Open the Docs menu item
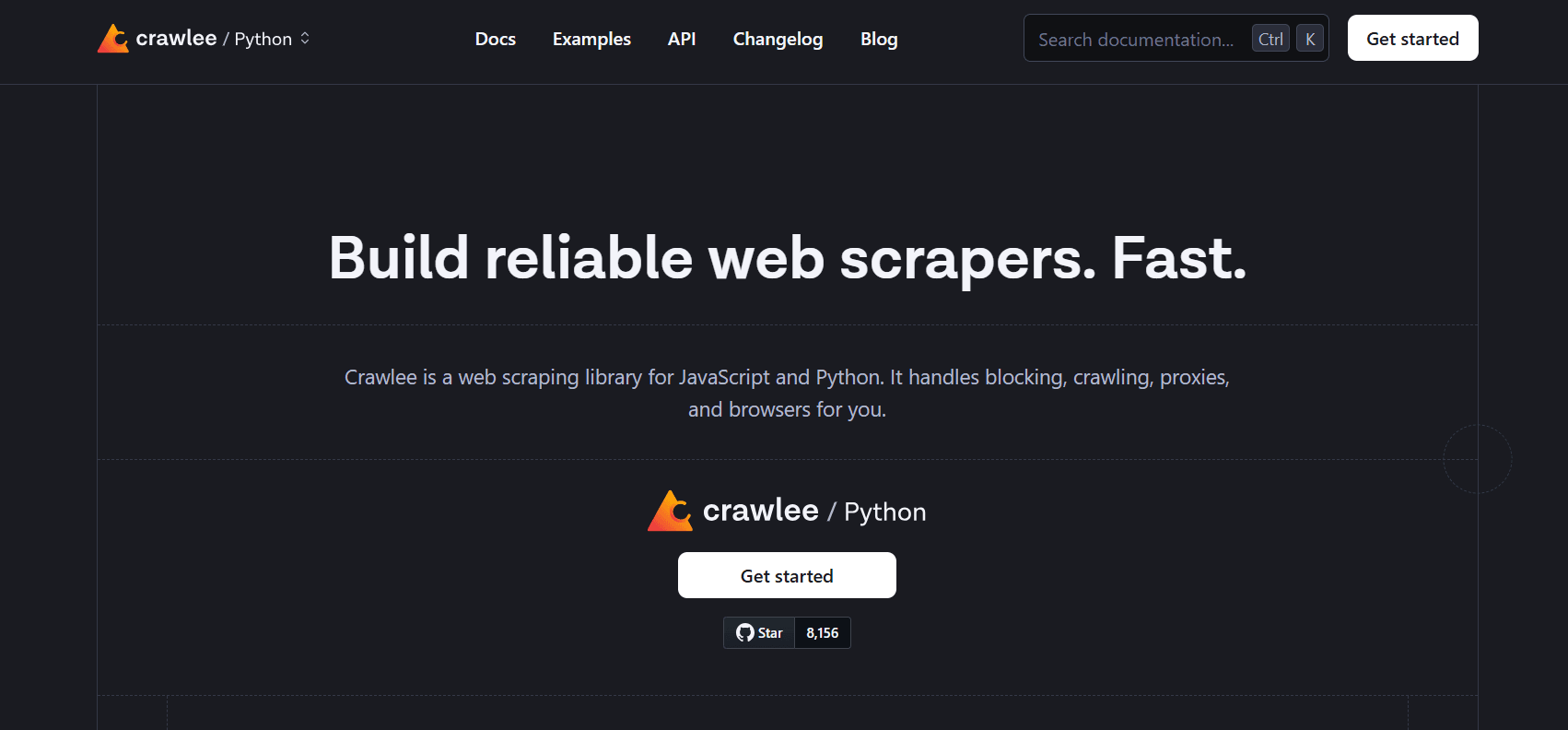Image resolution: width=1568 pixels, height=730 pixels. tap(496, 39)
